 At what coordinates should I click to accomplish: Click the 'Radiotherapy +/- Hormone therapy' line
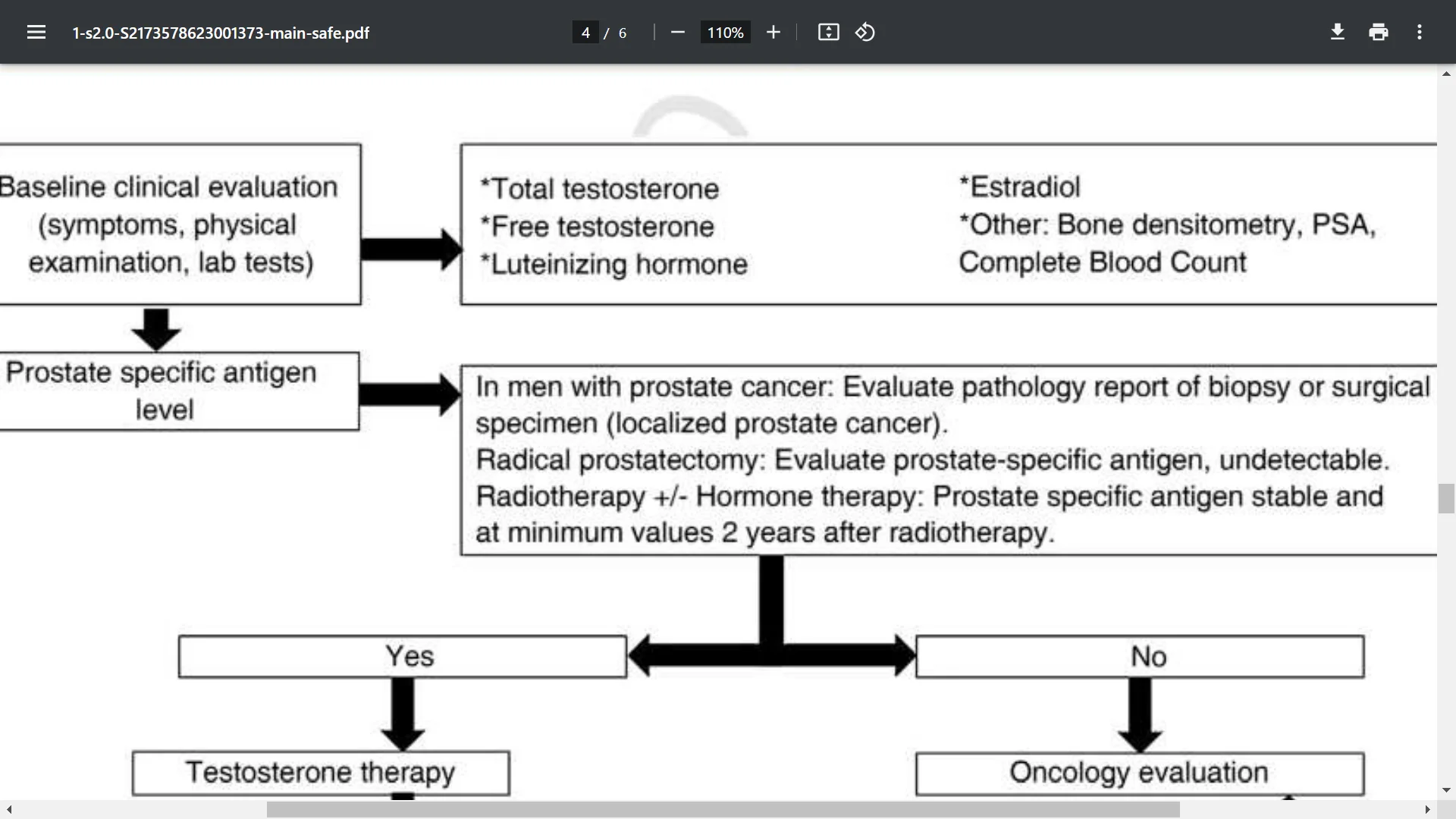930,496
